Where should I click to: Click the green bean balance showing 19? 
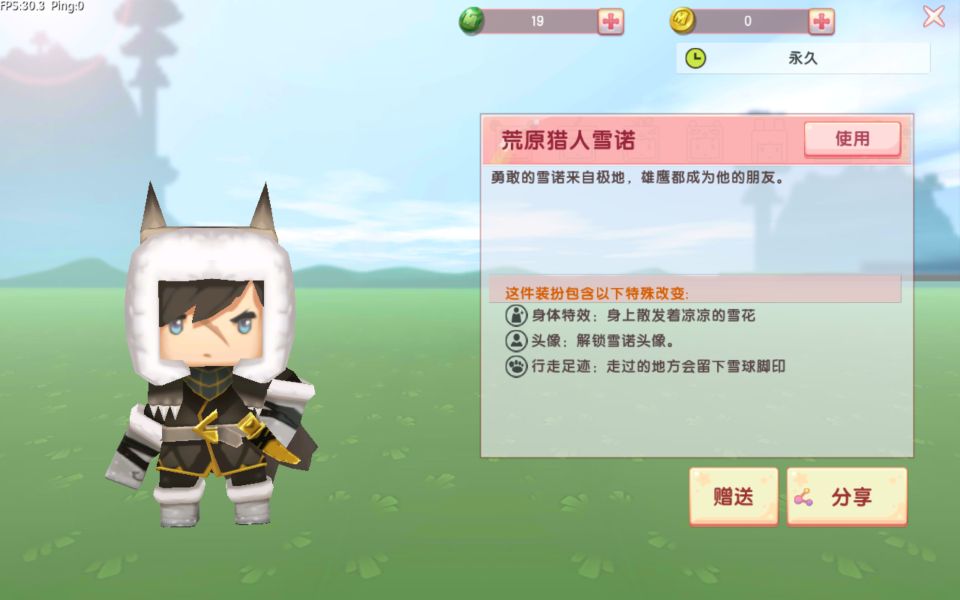pyautogui.click(x=537, y=21)
